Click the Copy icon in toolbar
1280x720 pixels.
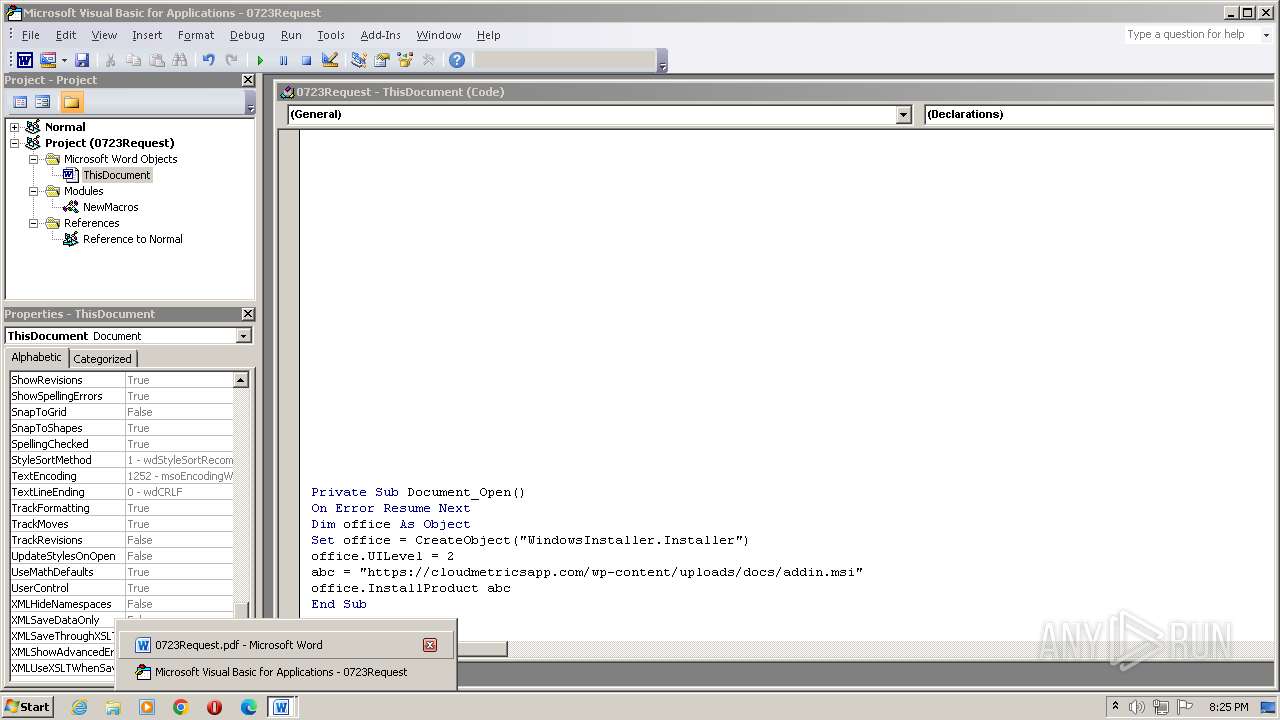(133, 60)
